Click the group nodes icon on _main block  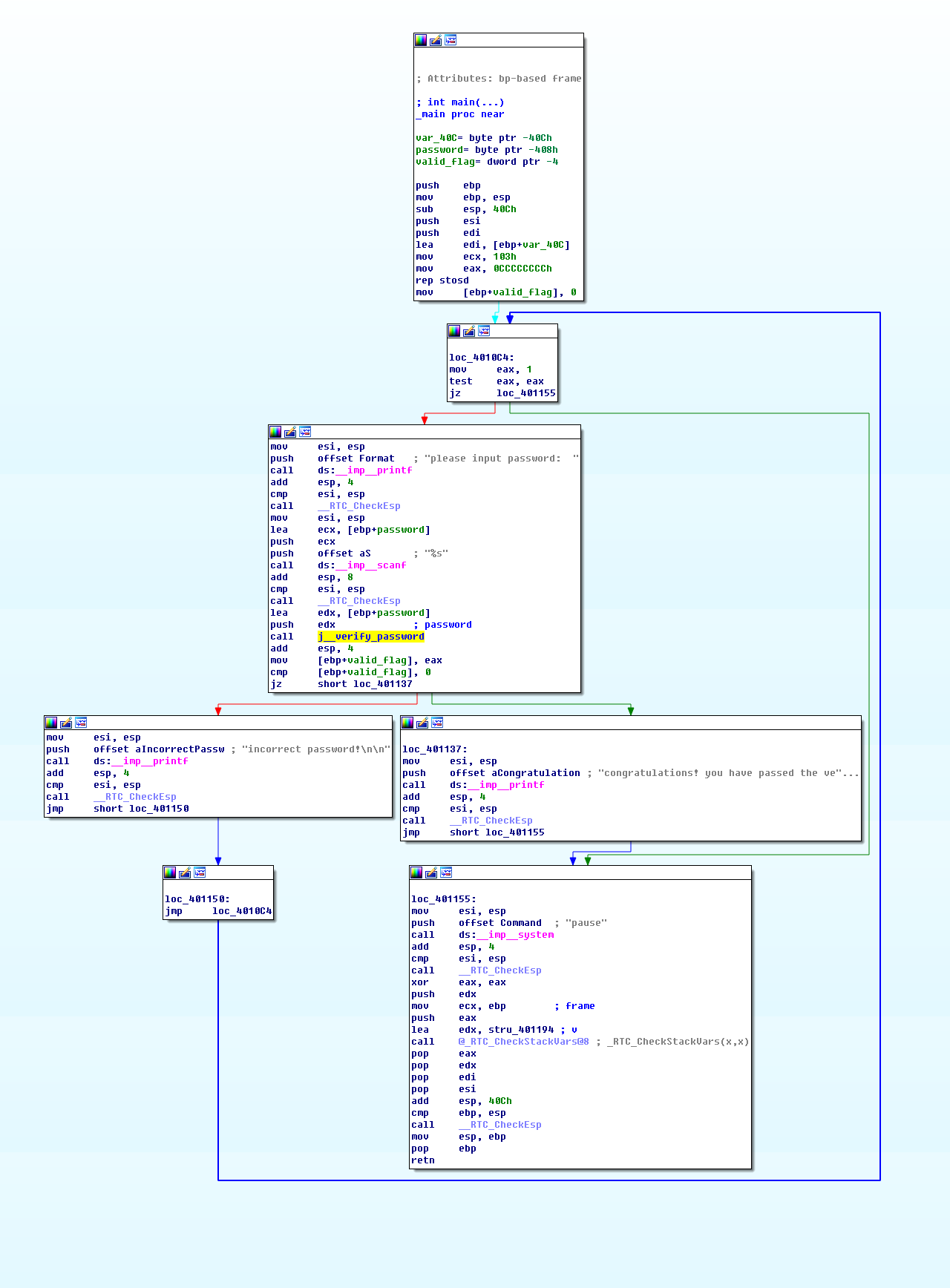pos(451,40)
